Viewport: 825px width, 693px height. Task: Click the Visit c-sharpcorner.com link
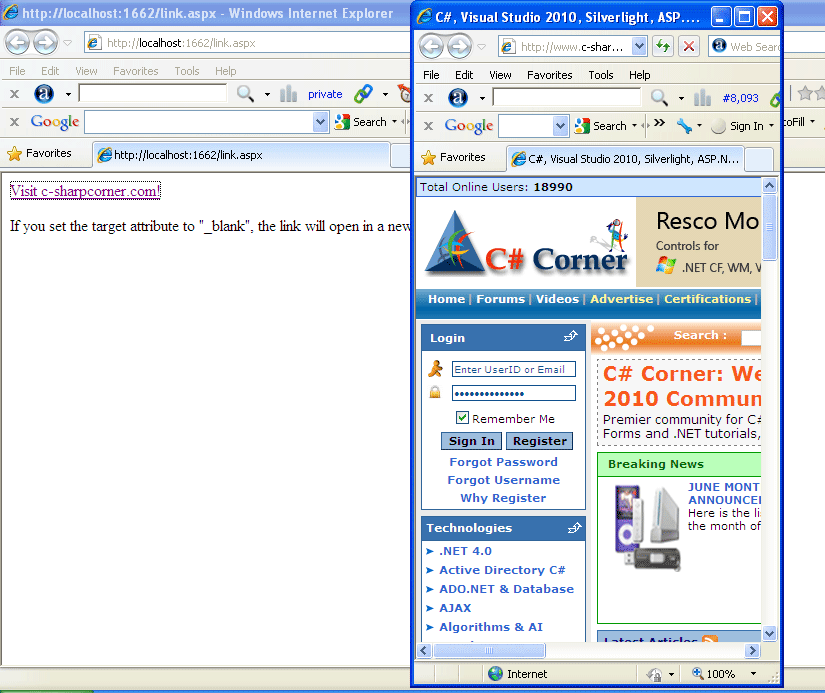click(x=85, y=190)
